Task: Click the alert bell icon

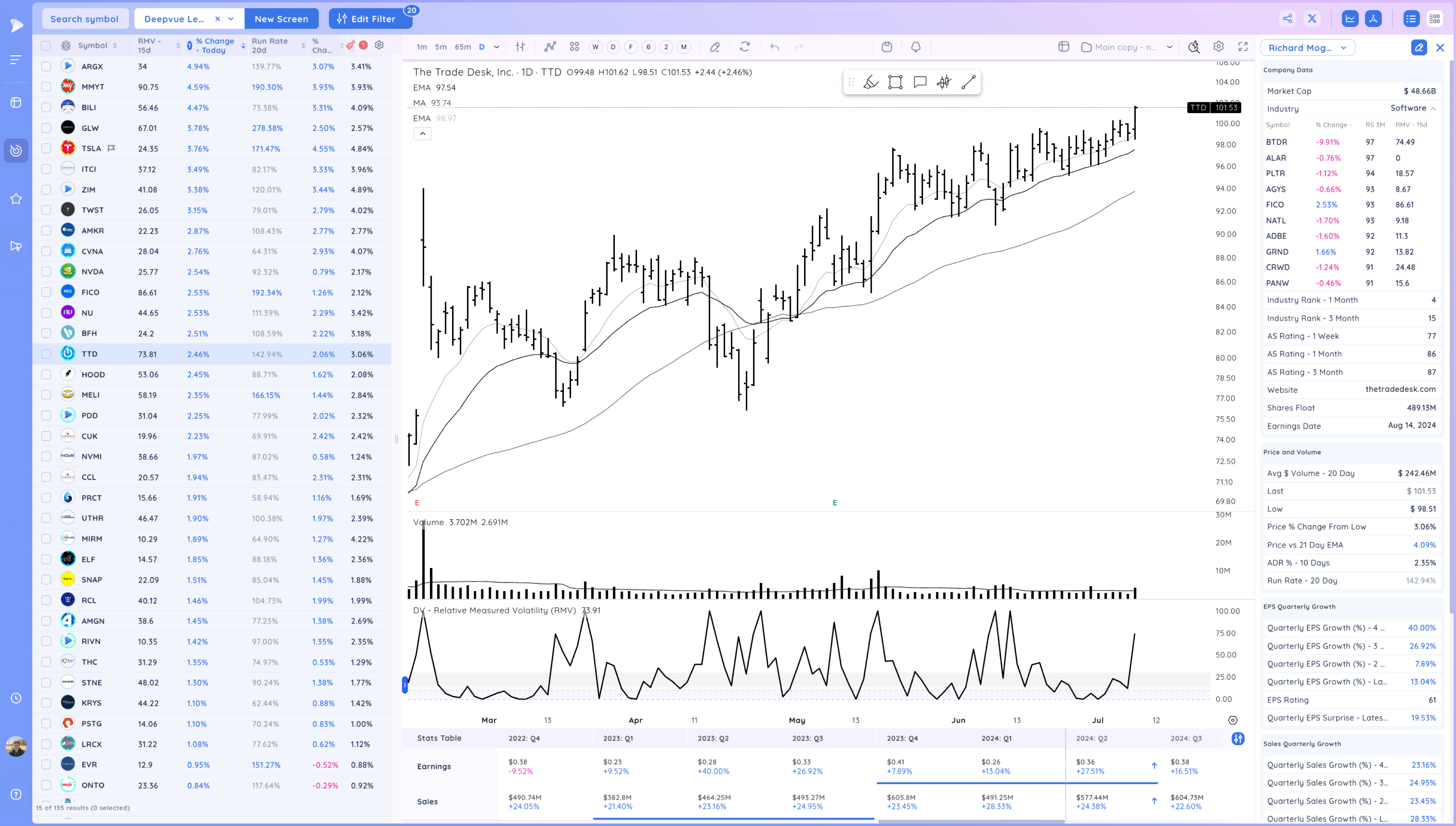Action: coord(915,47)
